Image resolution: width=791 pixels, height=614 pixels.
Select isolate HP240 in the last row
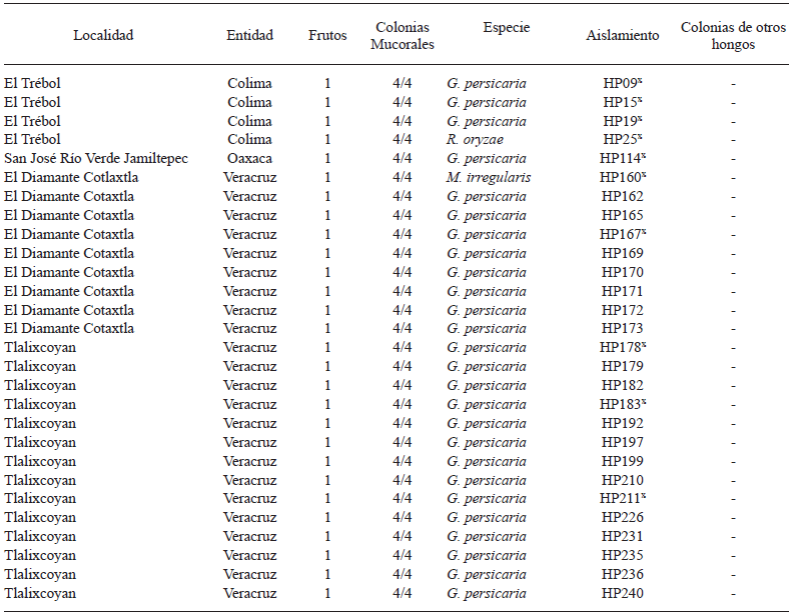pyautogui.click(x=622, y=593)
